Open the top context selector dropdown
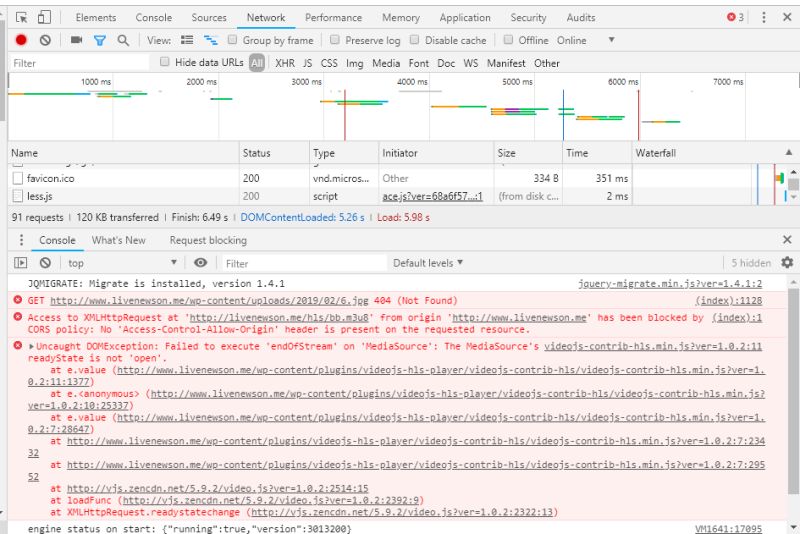The image size is (800, 534). pos(122,263)
